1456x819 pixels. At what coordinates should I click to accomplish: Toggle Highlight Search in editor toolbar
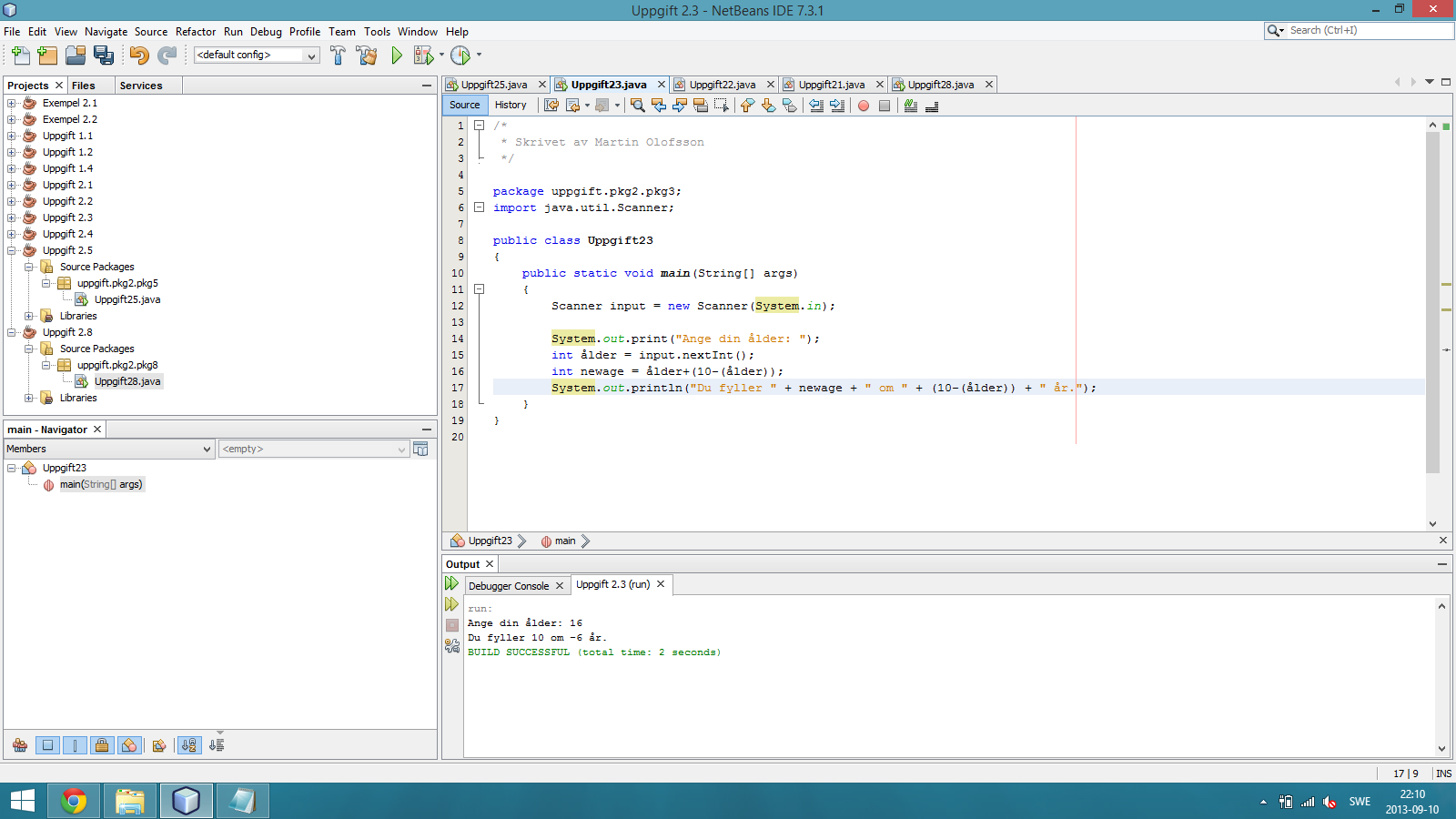(x=701, y=106)
